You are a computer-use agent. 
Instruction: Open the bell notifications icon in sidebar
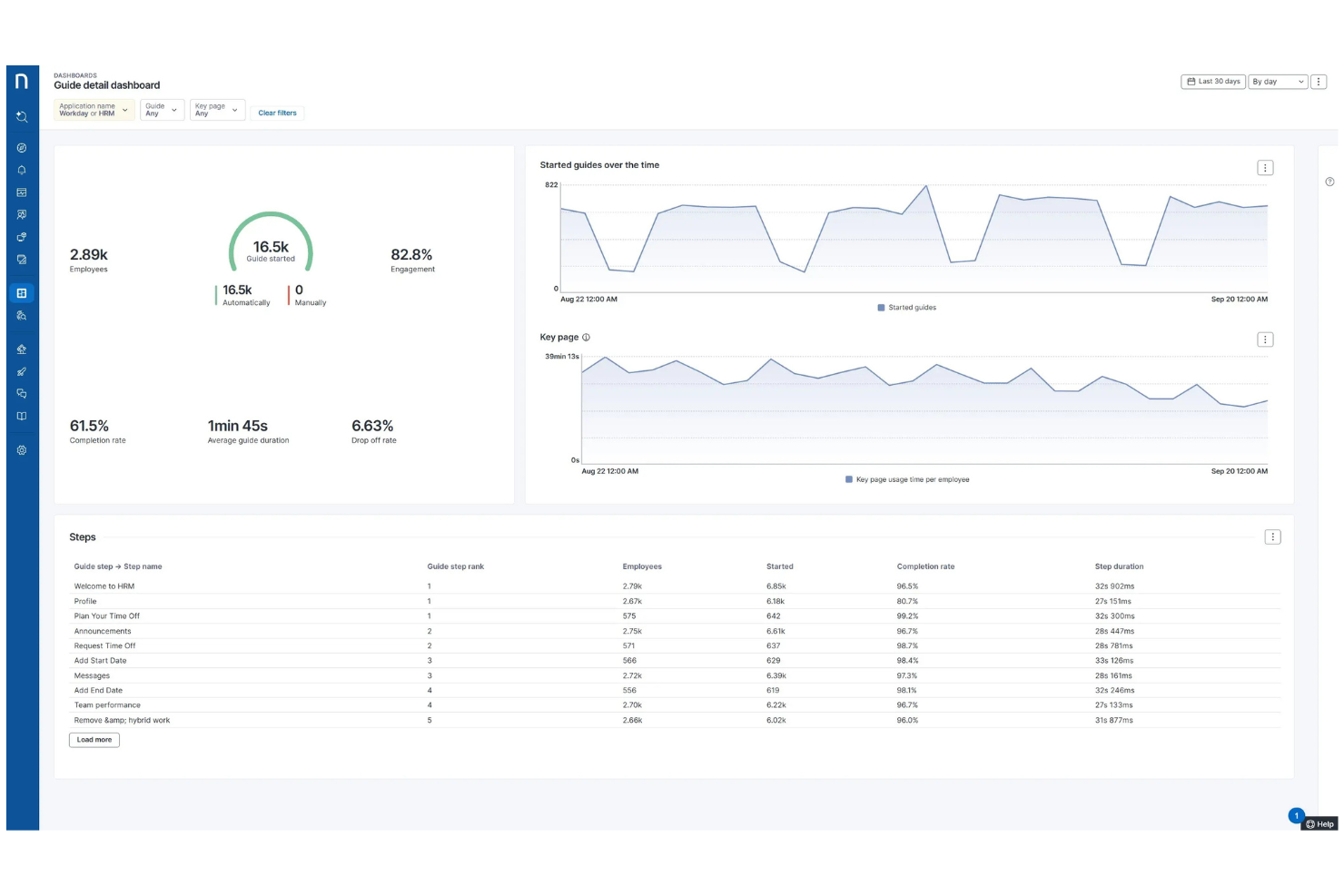tap(22, 171)
